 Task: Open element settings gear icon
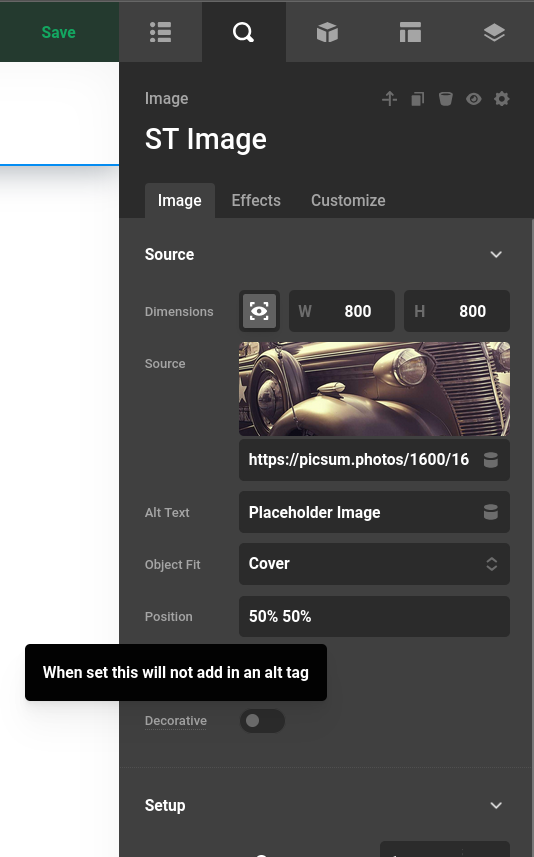click(502, 99)
